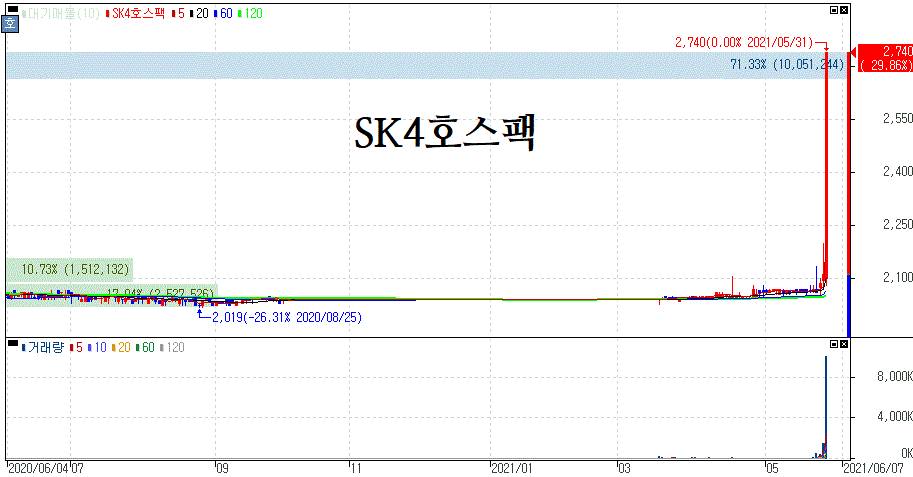This screenshot has width=913, height=477.
Task: Click the 10.73% (1,512,132) volume profile label
Action: click(x=75, y=269)
